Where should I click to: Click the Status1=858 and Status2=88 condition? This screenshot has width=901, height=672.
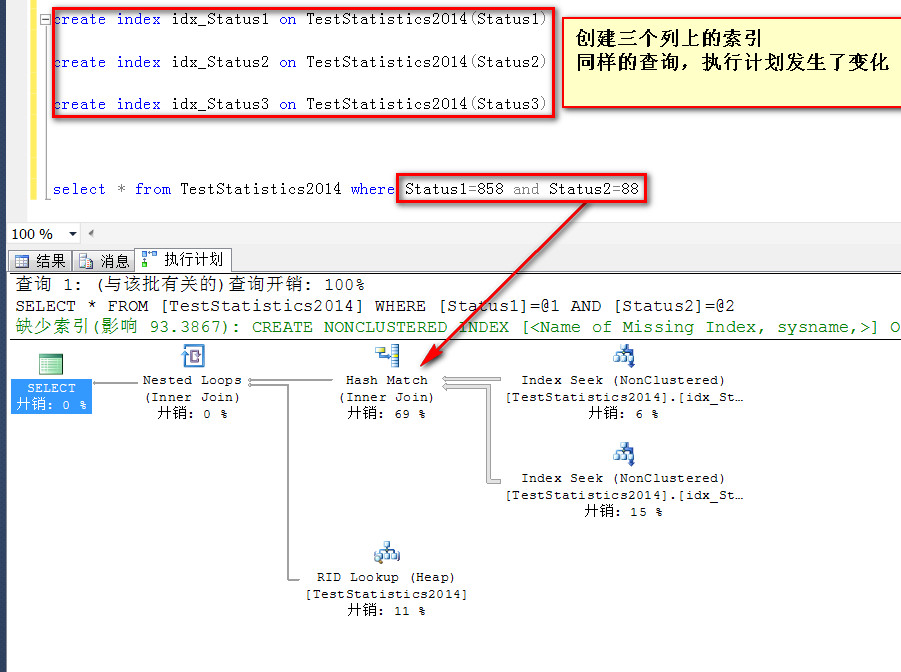[x=522, y=189]
